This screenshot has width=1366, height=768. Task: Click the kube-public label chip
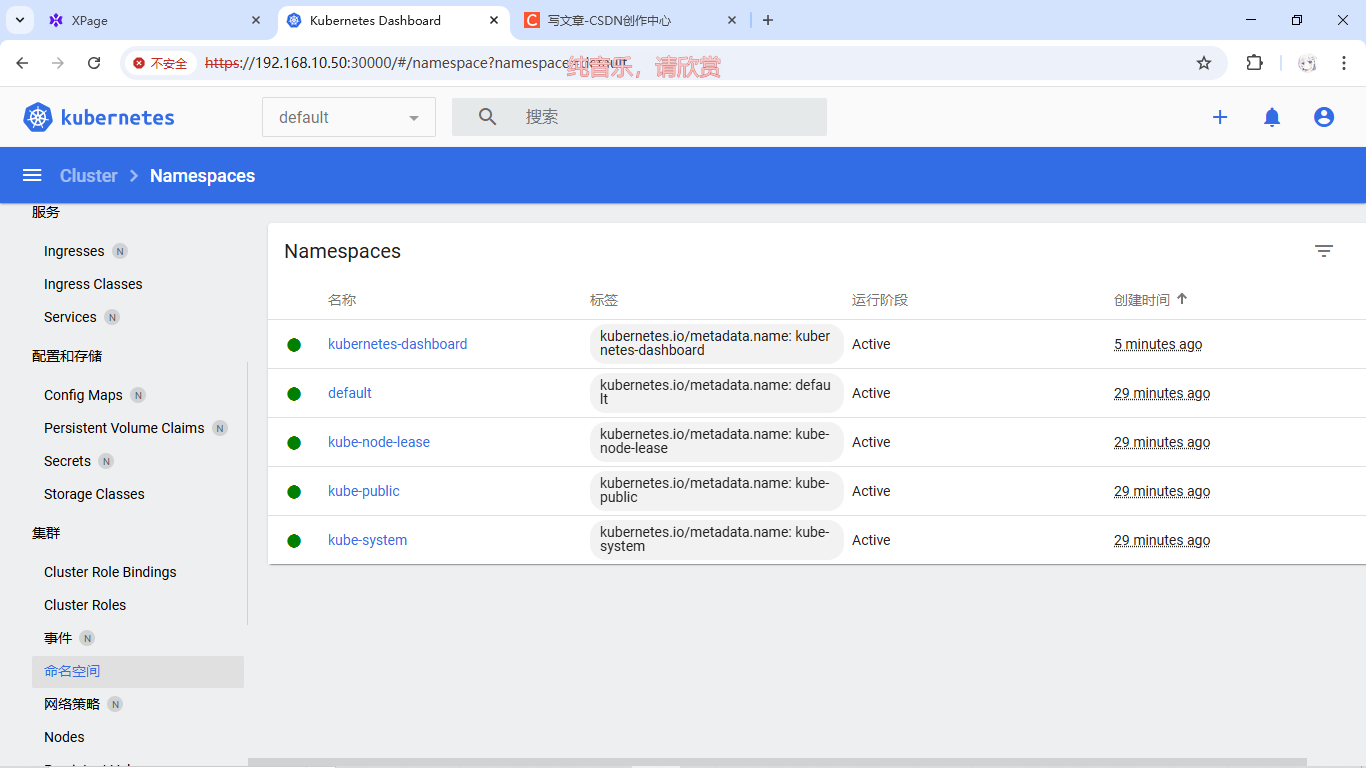tap(716, 491)
